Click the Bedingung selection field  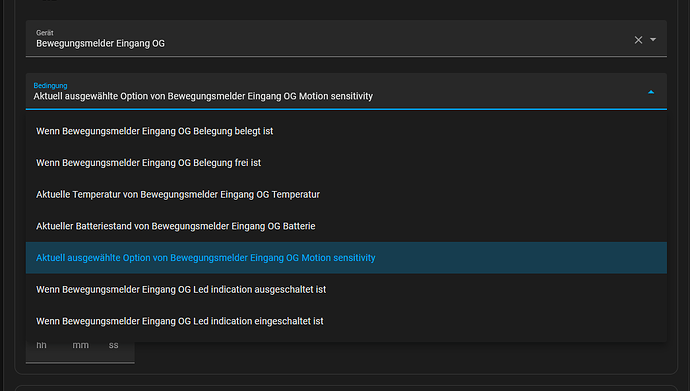point(346,91)
